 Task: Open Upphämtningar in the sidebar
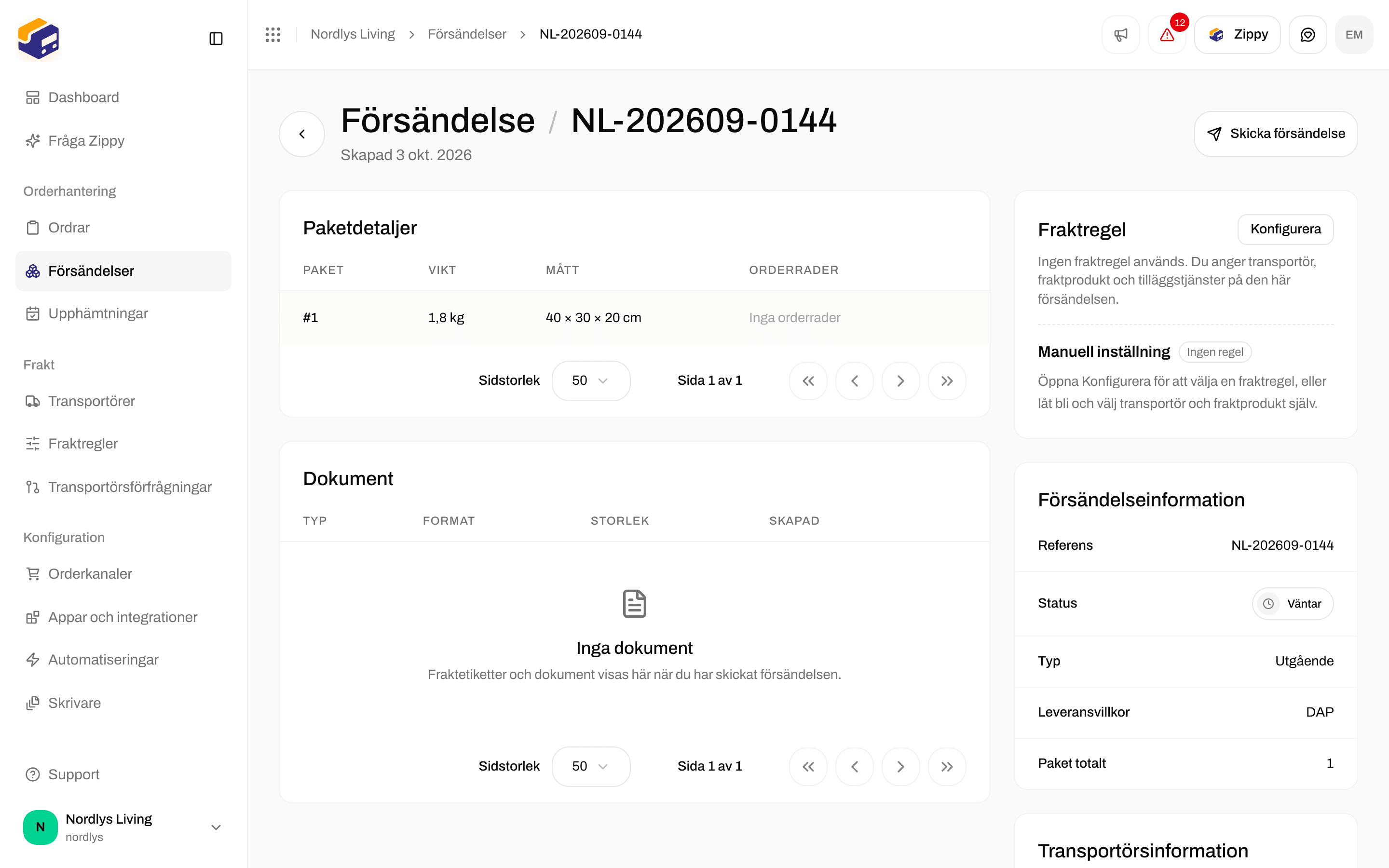(123, 313)
